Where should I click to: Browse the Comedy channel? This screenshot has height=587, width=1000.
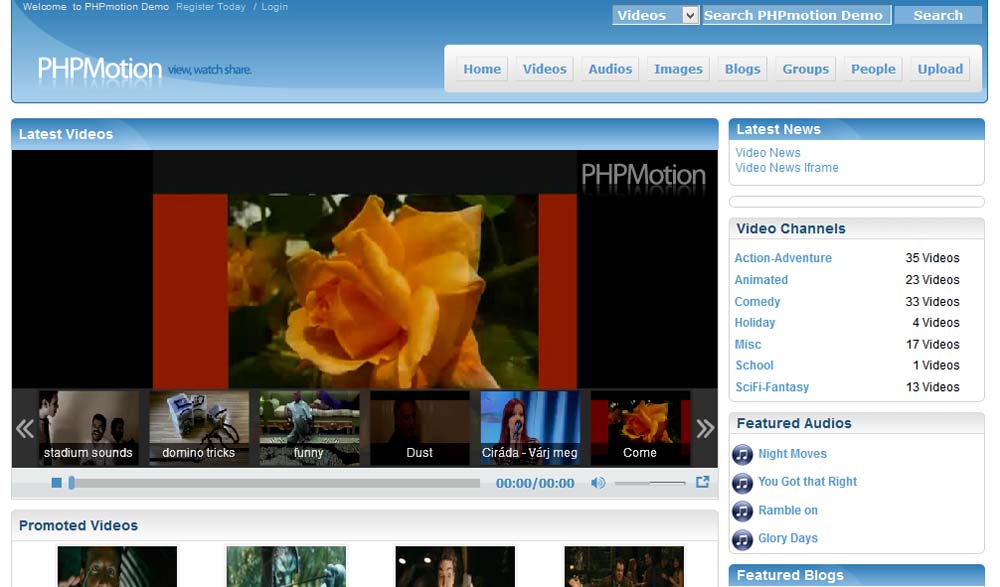tap(757, 301)
